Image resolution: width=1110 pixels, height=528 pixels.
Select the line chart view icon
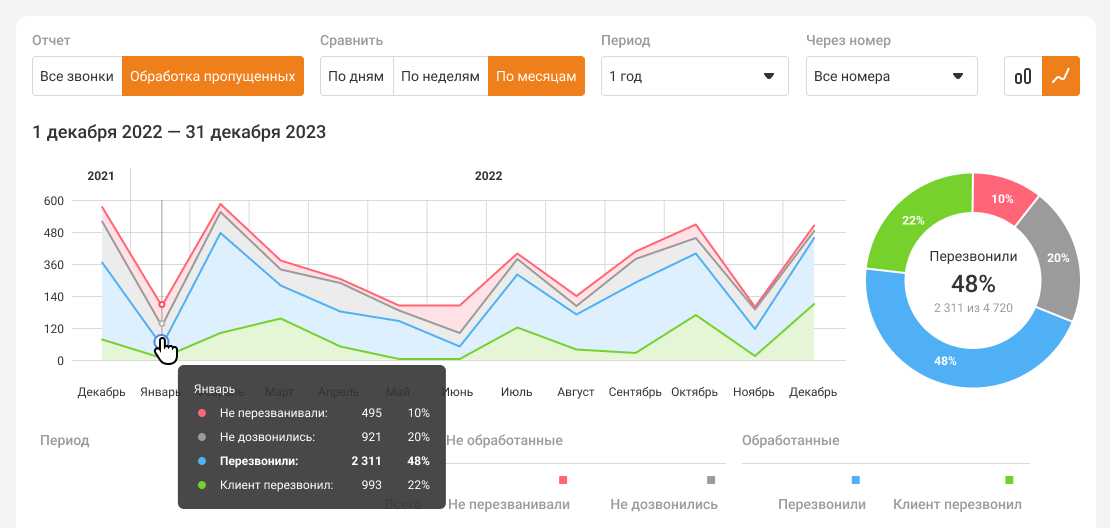tap(1061, 76)
